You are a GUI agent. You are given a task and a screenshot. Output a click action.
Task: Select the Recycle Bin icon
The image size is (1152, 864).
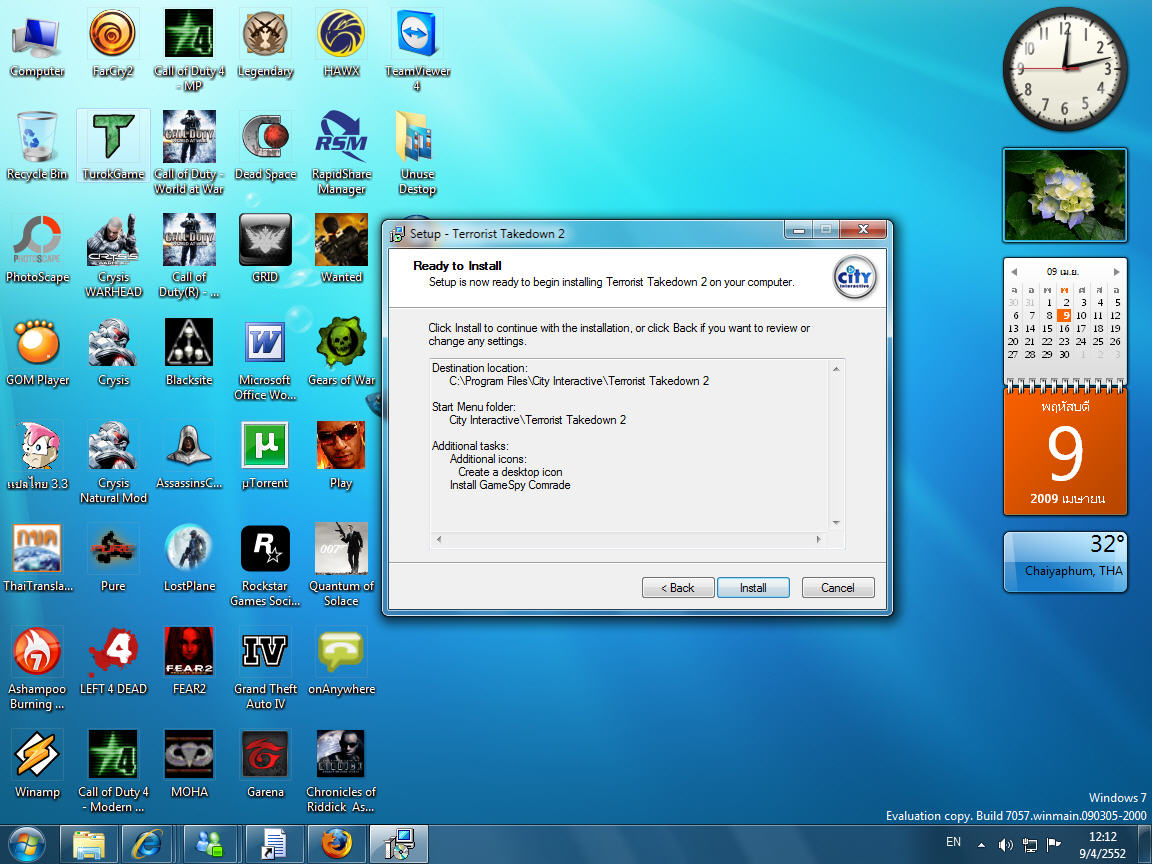click(x=37, y=147)
